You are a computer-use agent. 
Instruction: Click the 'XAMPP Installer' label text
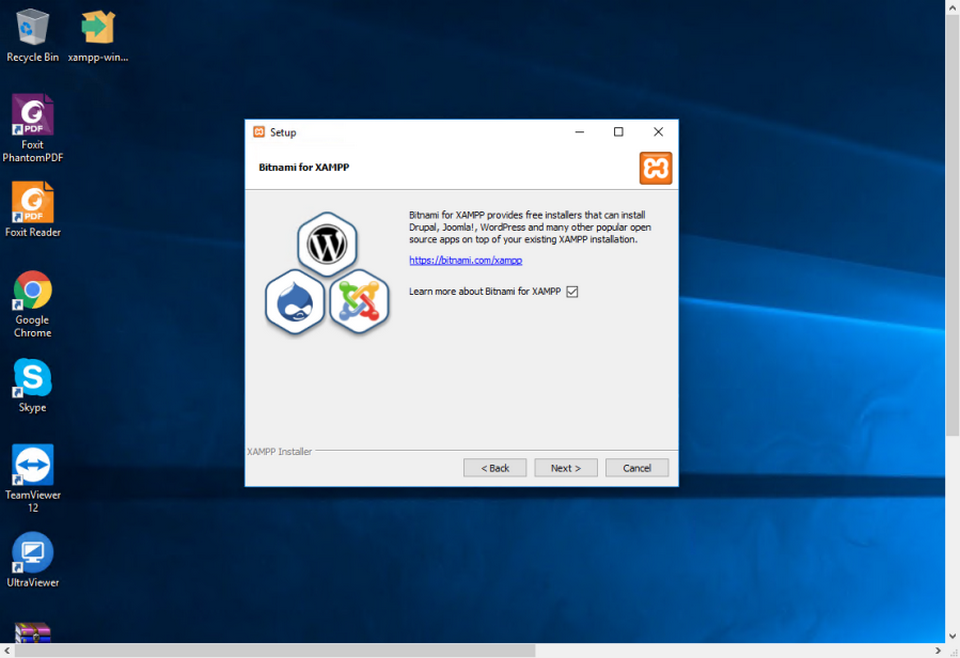(279, 451)
